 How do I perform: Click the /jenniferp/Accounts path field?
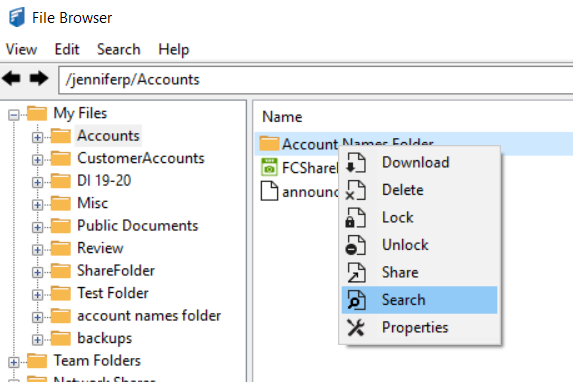point(316,79)
